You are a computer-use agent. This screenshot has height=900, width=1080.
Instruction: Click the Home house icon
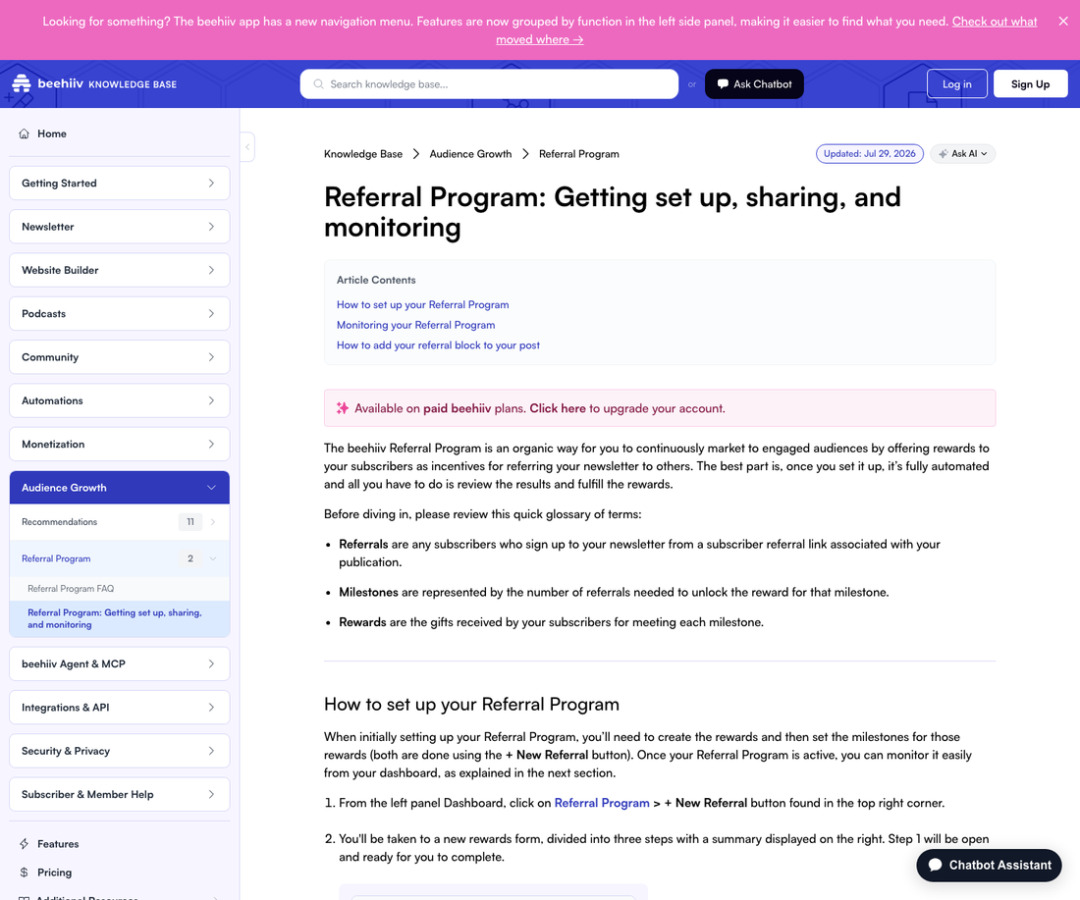pos(24,134)
